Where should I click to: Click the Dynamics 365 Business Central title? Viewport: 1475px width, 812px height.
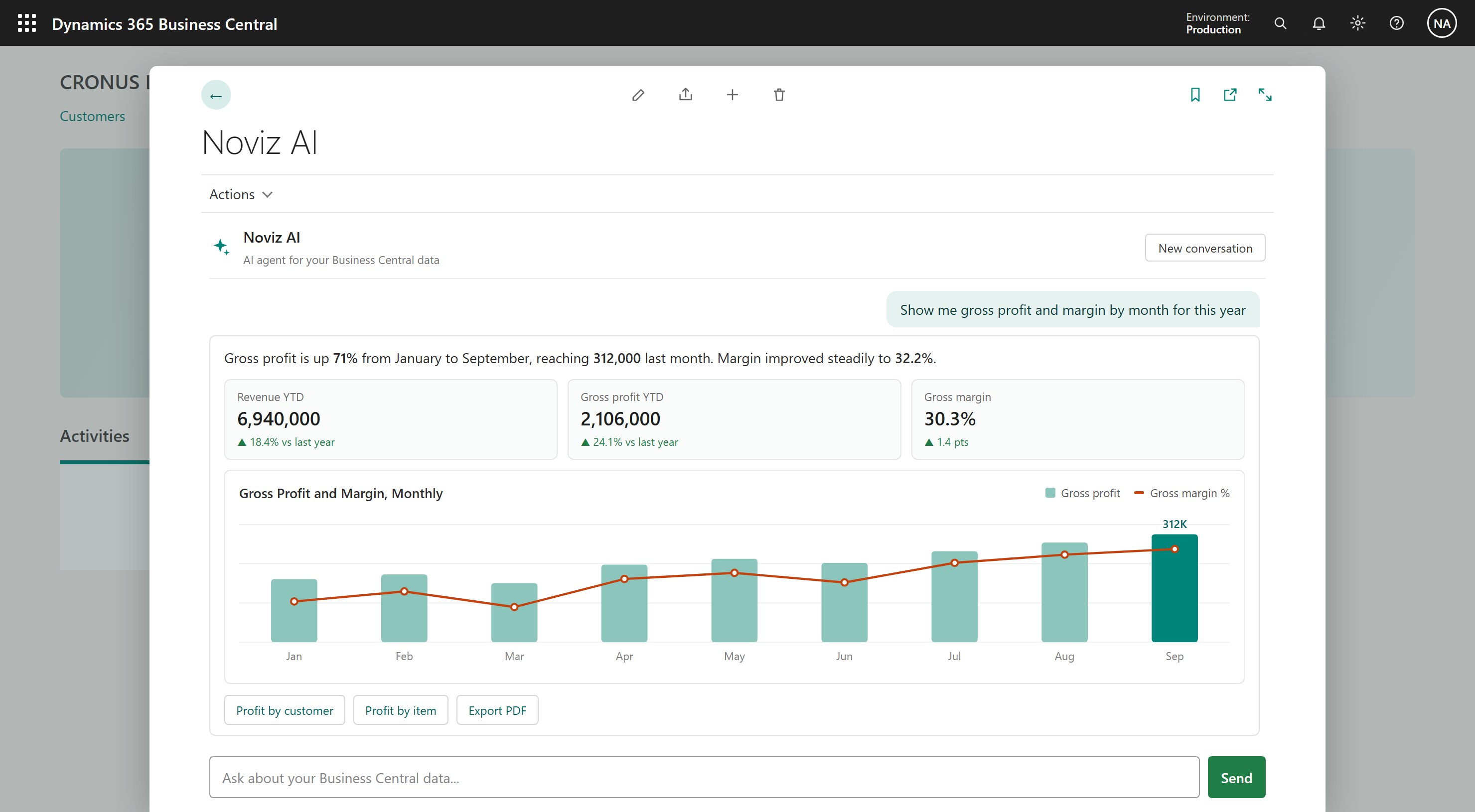pos(164,24)
